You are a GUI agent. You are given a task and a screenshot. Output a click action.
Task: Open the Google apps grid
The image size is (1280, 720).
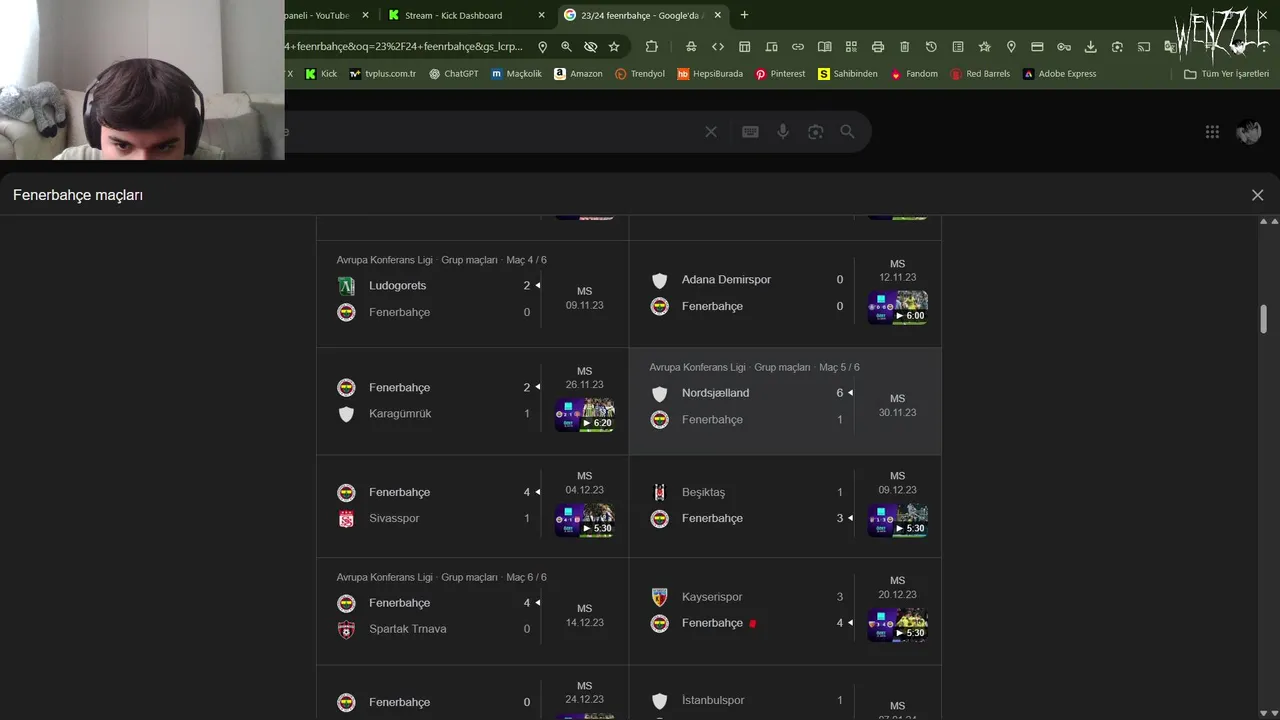coord(1212,132)
